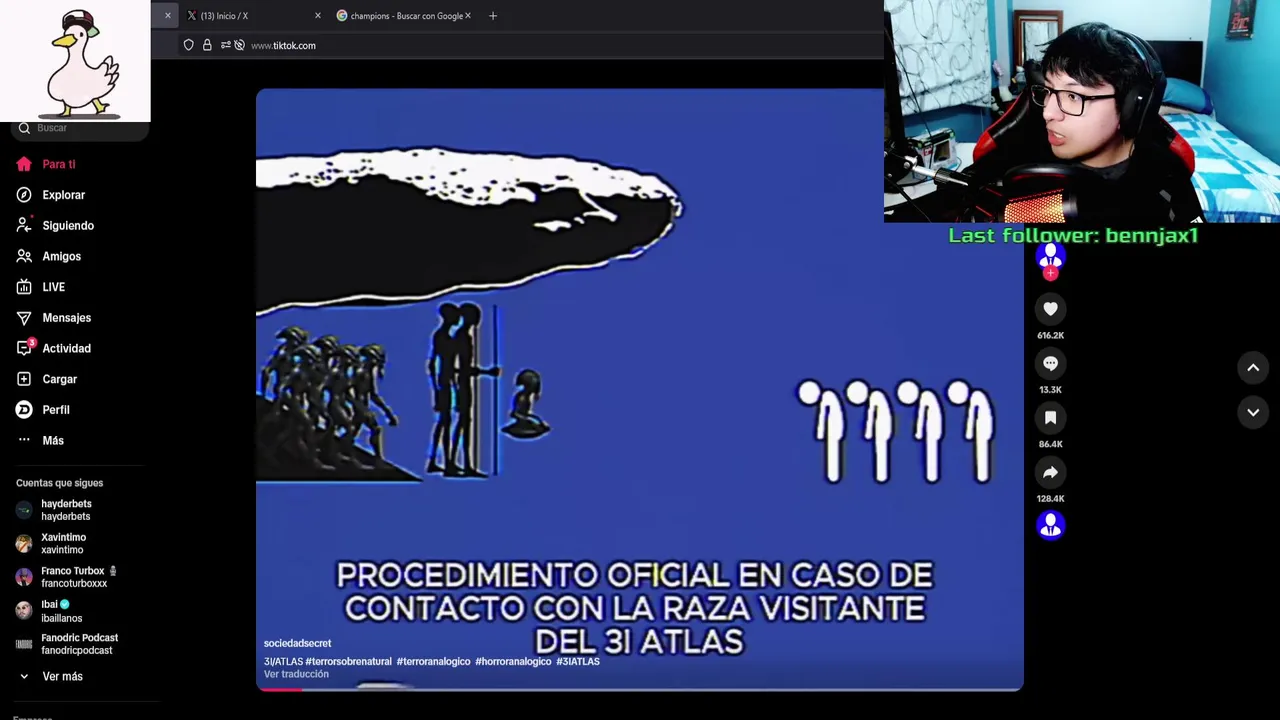Open Mensajes inbox
Viewport: 1280px width, 720px height.
pyautogui.click(x=66, y=318)
